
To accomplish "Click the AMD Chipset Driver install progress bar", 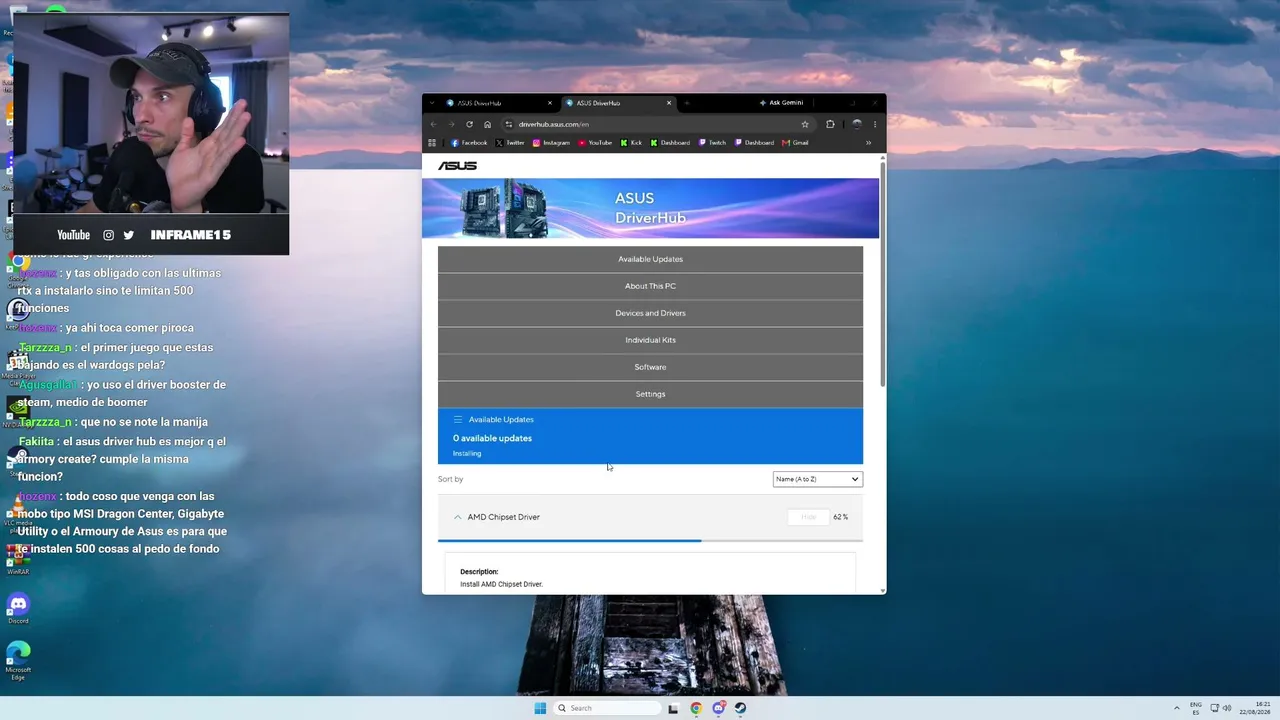I will 650,541.
